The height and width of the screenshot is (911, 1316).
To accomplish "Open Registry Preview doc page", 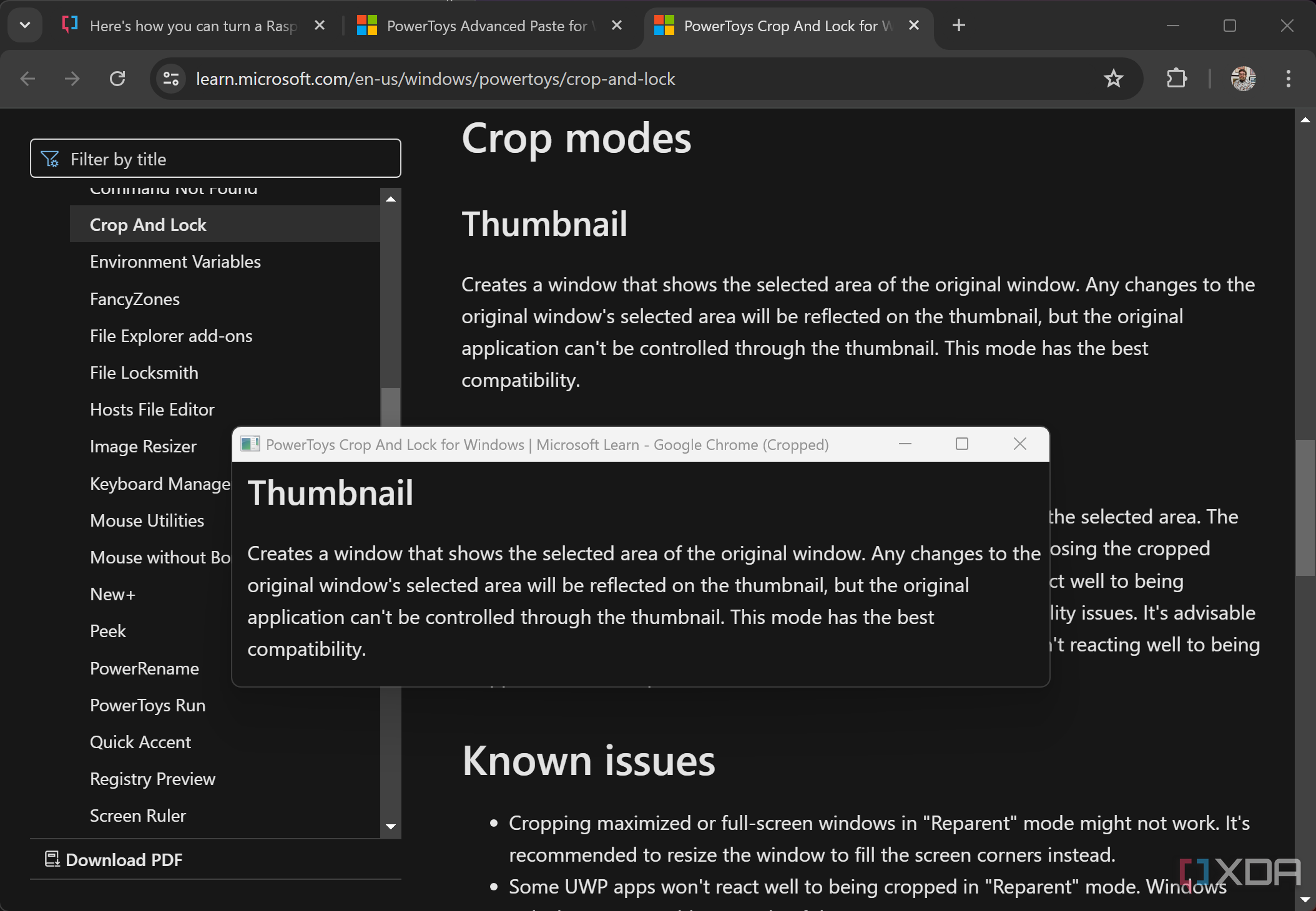I will tap(153, 779).
